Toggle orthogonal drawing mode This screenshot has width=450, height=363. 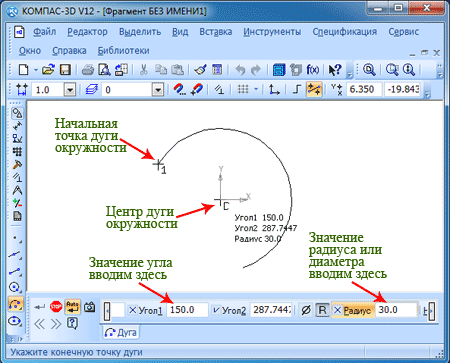pos(297,89)
